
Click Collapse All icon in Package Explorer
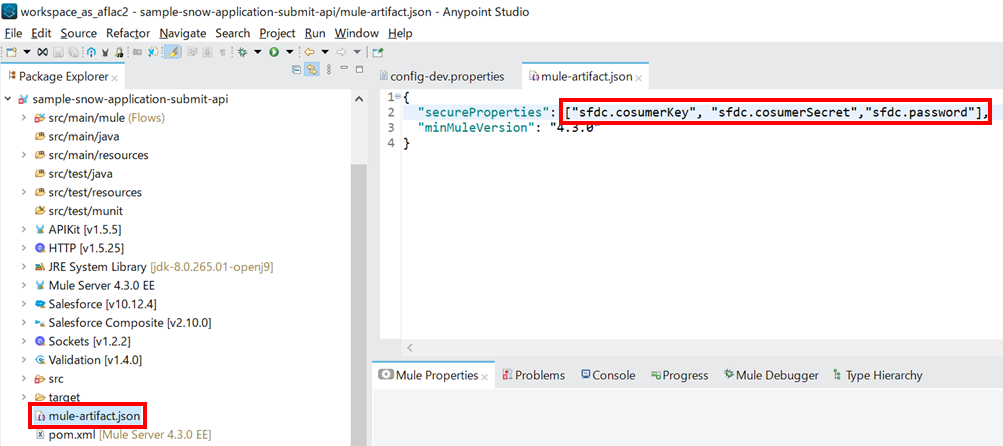click(x=296, y=69)
